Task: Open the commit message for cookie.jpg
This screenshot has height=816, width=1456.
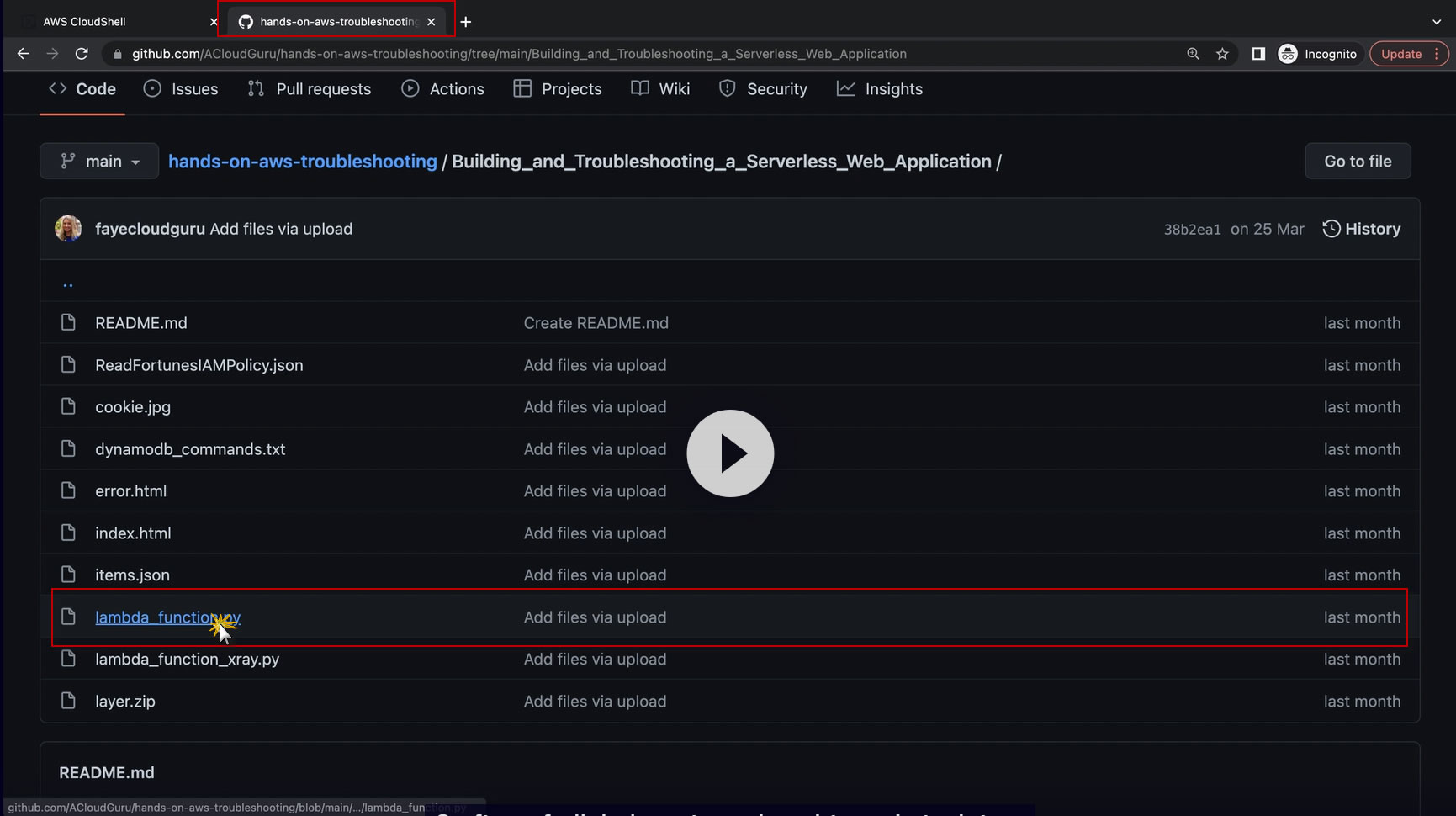Action: (596, 407)
